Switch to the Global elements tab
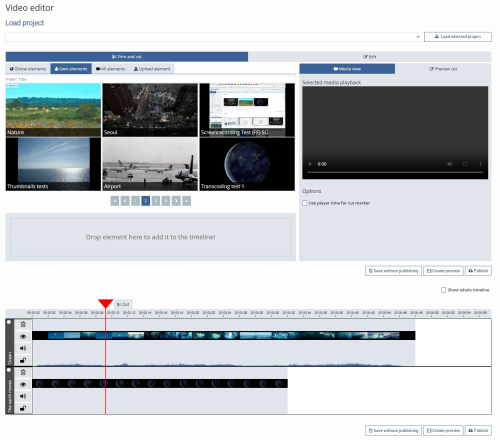Screen dimensions: 500x440 pos(28,69)
